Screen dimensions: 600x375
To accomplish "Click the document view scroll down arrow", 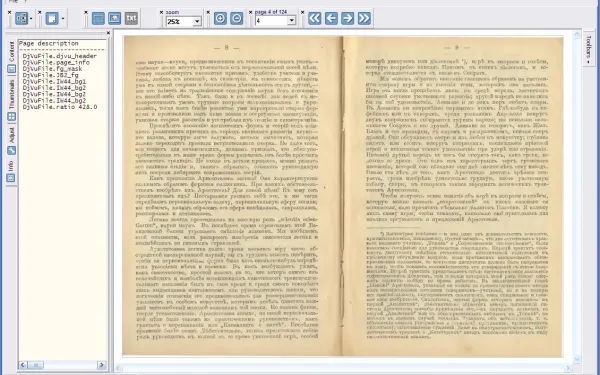I will pyautogui.click(x=577, y=359).
